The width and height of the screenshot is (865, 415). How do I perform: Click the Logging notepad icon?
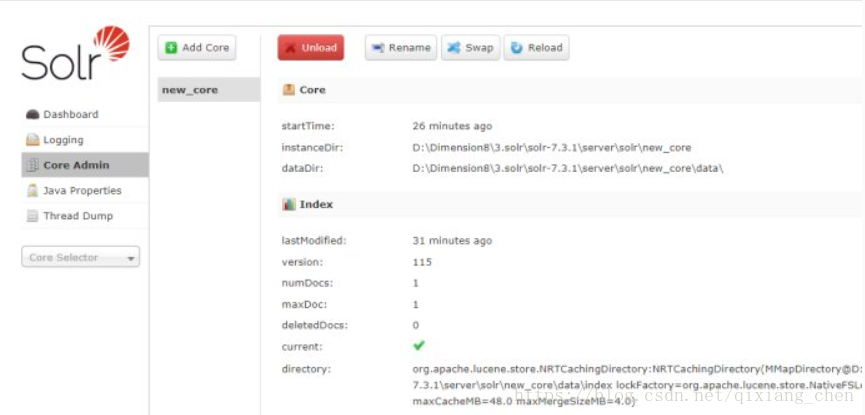(x=33, y=140)
